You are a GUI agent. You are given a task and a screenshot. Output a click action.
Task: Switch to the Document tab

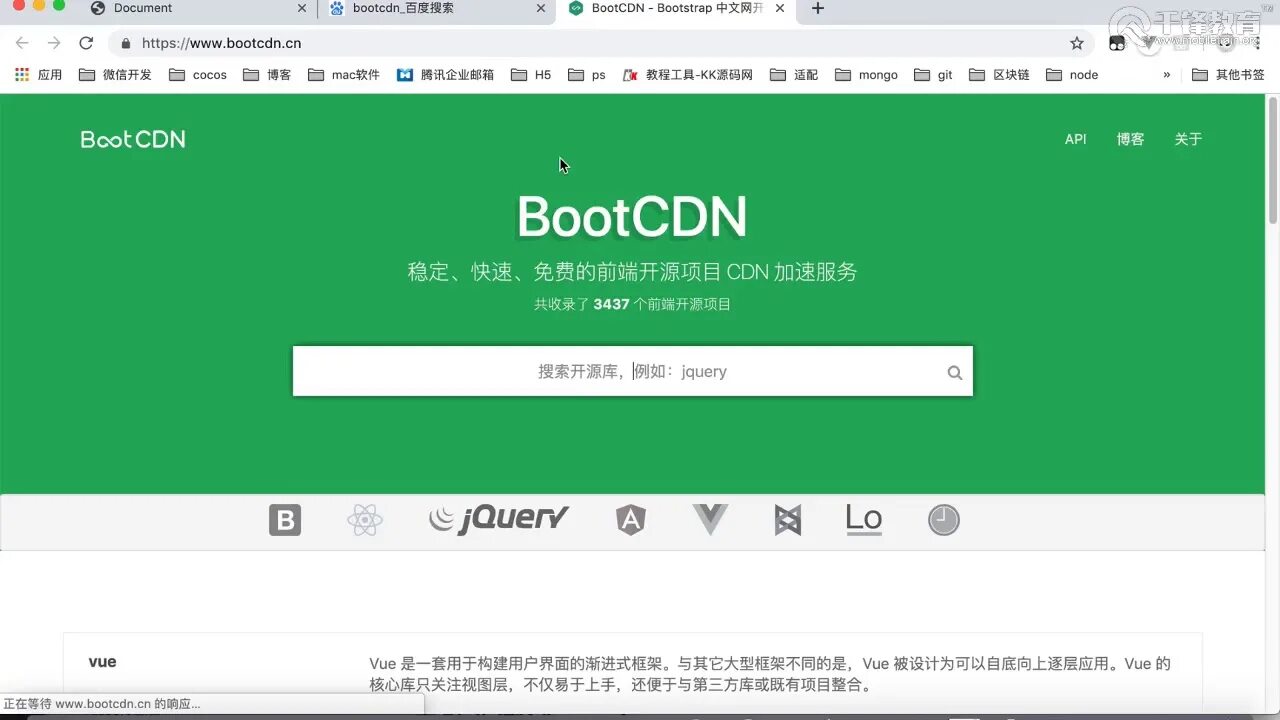198,8
